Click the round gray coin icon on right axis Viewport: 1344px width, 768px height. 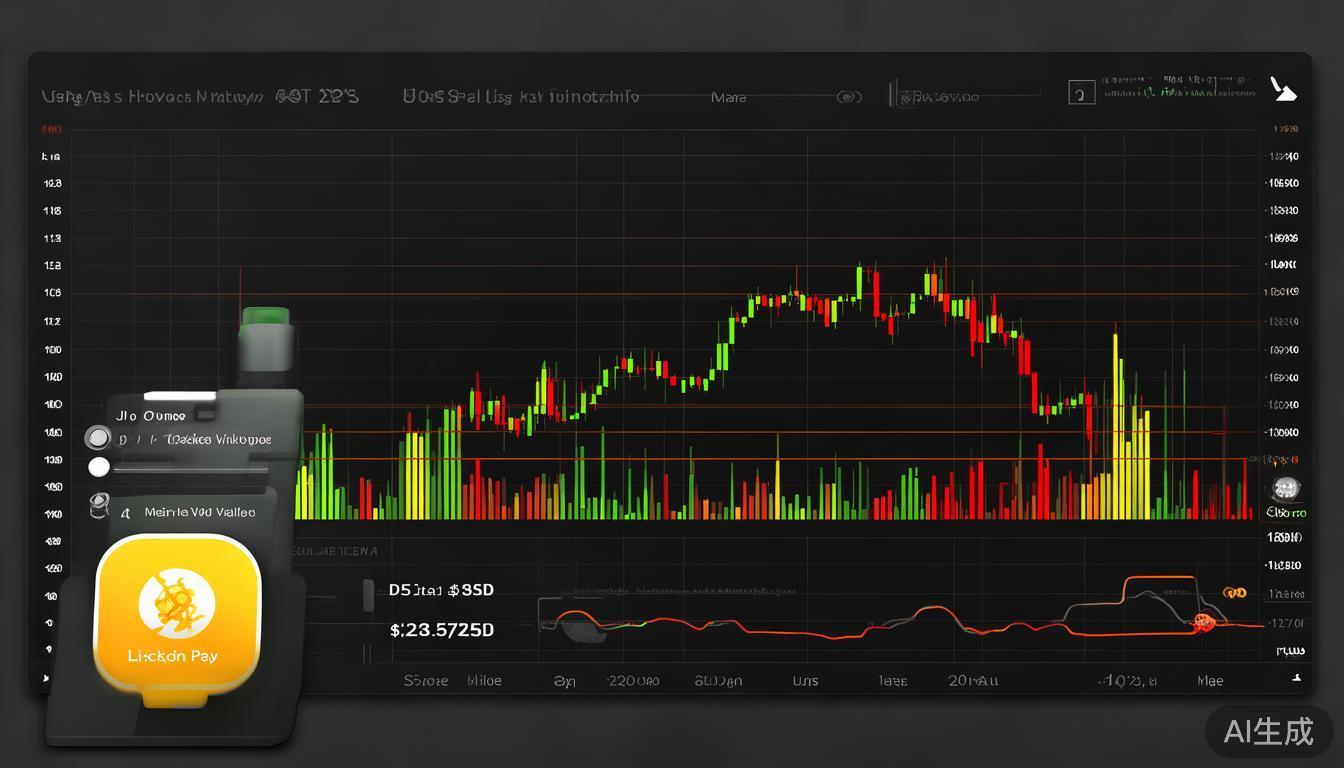(x=1285, y=489)
